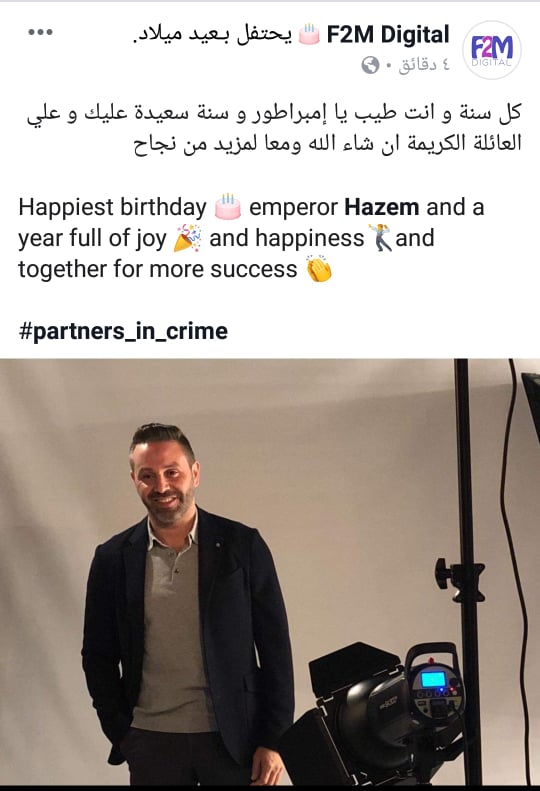Open the tagged name Hazem
Image resolution: width=540 pixels, height=791 pixels.
click(x=382, y=207)
